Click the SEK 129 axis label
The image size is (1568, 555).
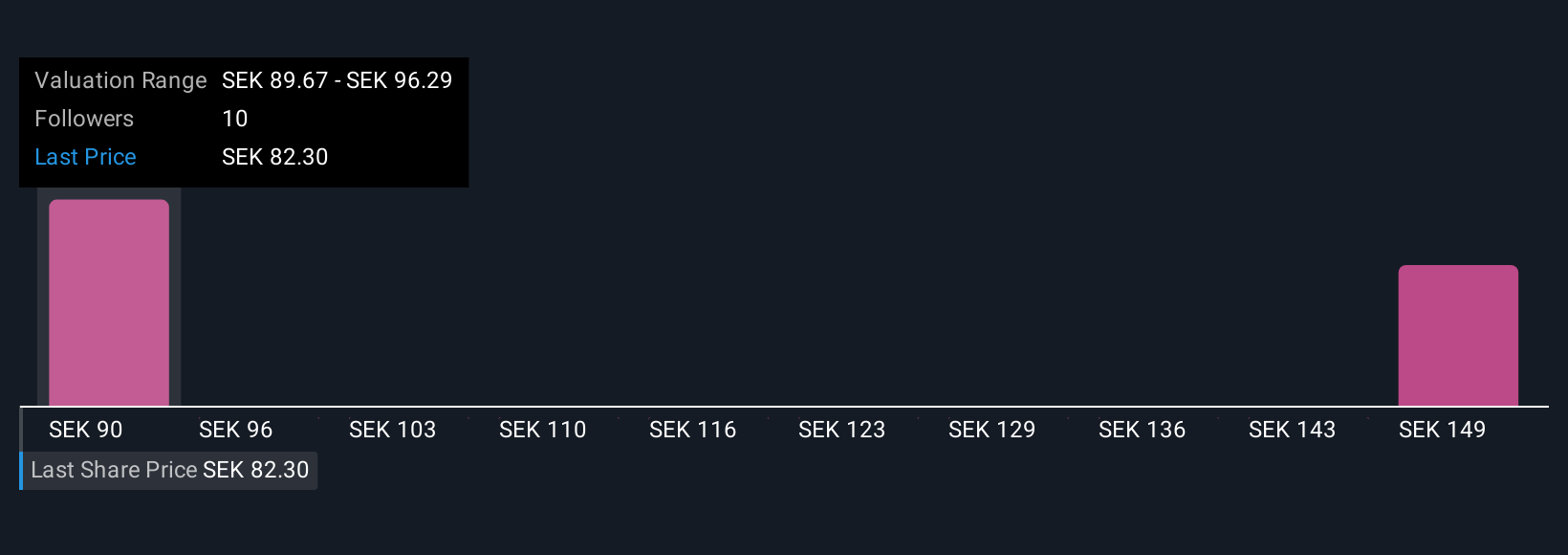pos(992,430)
